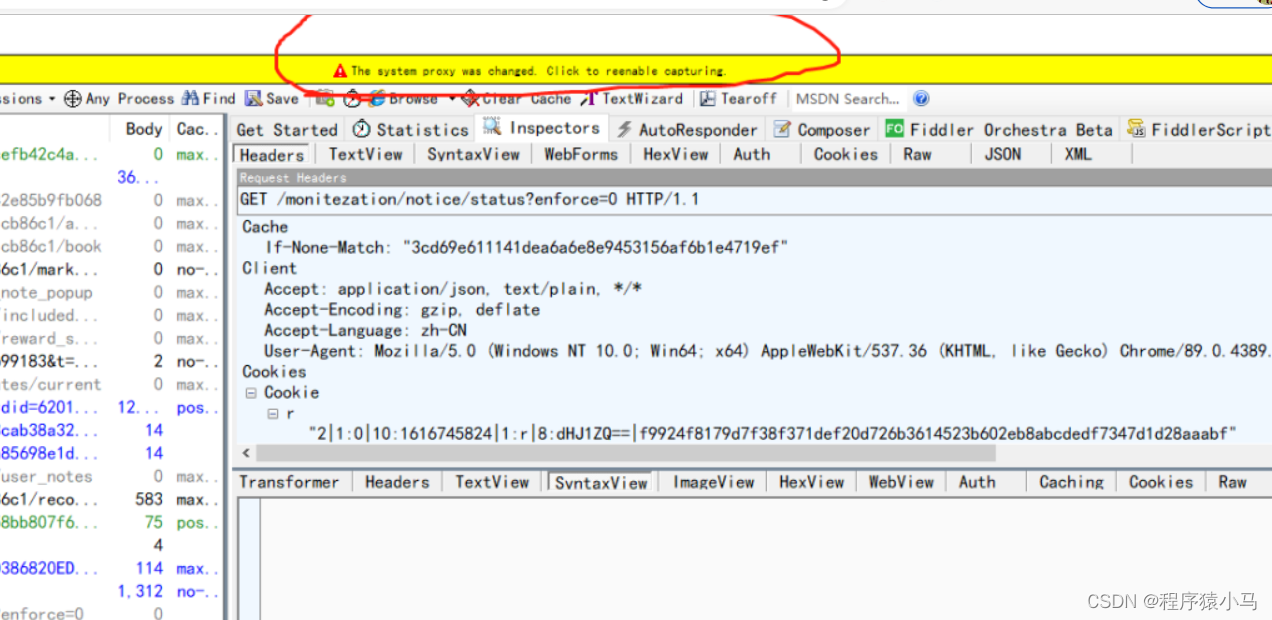The width and height of the screenshot is (1272, 620).
Task: Collapse the r cookie node
Action: (x=272, y=414)
